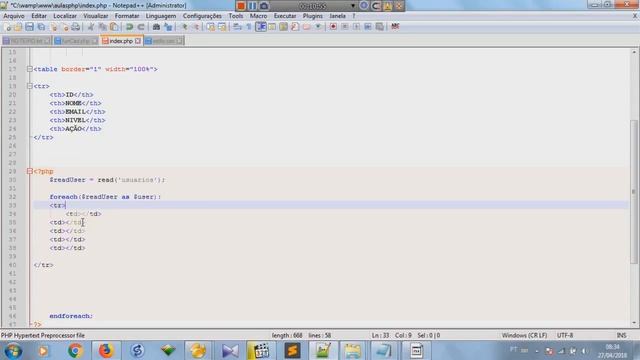640x360 pixels.
Task: Open the document map toolbar icon
Action: coord(283,27)
